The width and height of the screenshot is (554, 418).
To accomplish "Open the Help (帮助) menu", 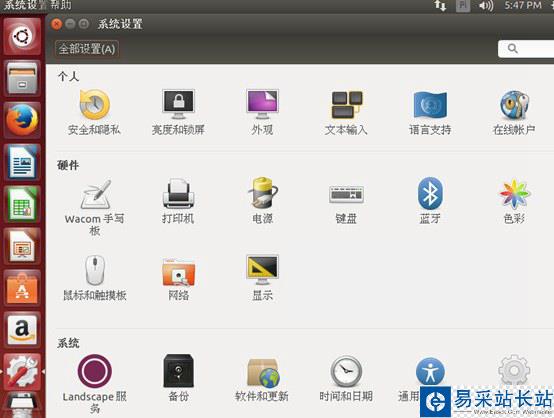I will point(60,5).
